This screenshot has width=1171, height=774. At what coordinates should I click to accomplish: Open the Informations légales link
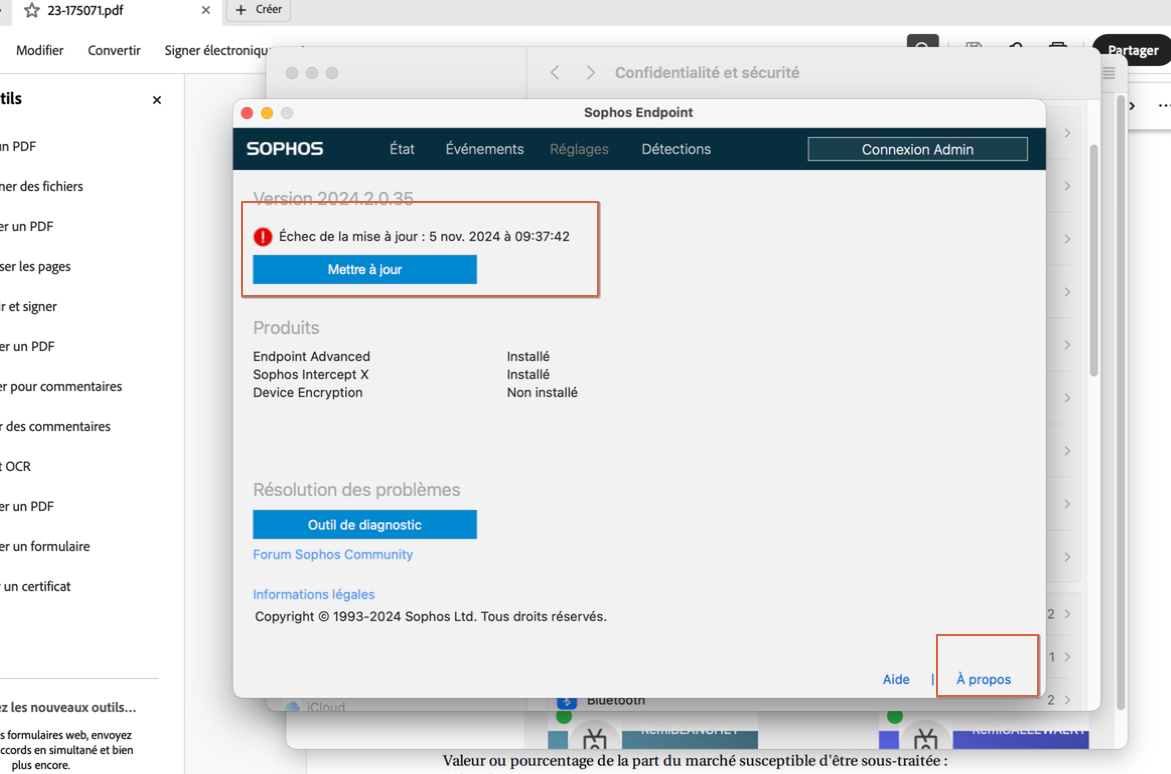click(314, 594)
